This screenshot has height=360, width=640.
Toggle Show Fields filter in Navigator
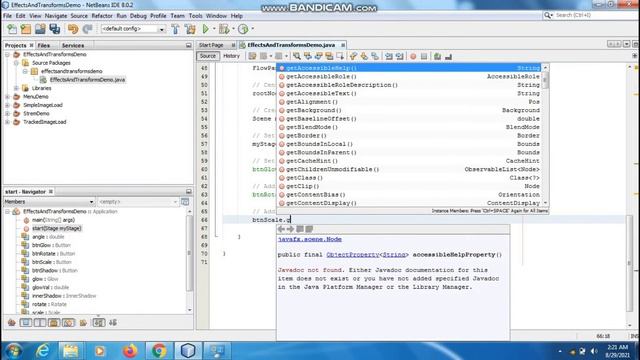[26, 323]
